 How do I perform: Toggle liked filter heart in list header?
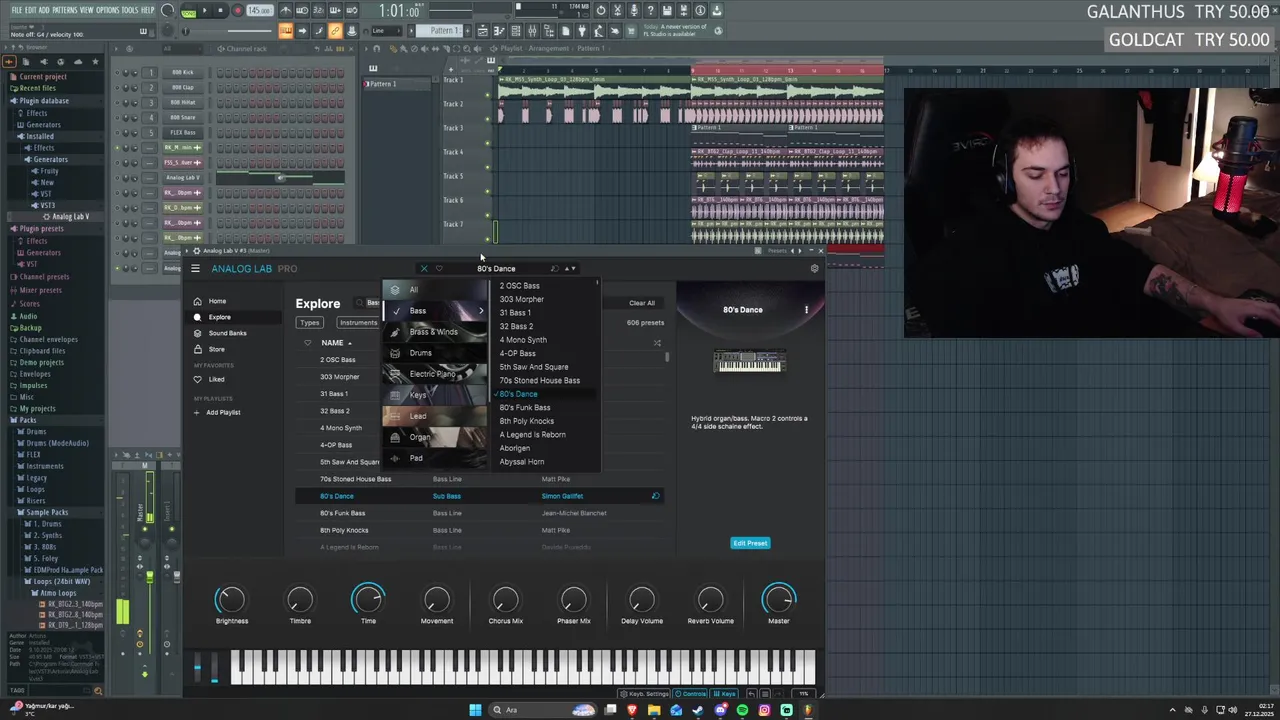pyautogui.click(x=307, y=343)
